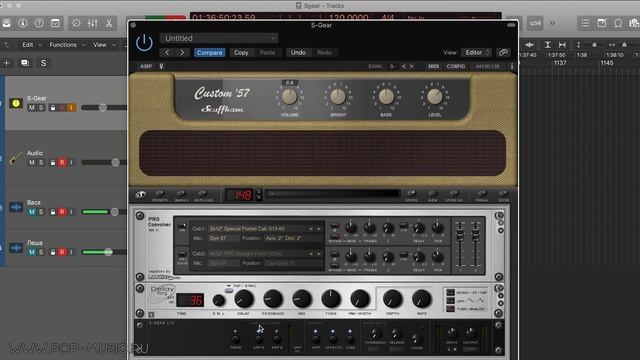Select previous bank arrow

[x=404, y=66]
